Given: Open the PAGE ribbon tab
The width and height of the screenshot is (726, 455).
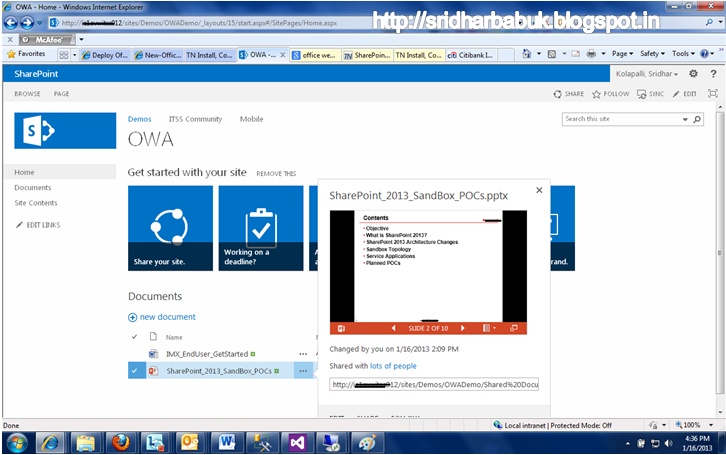Looking at the screenshot, I should tap(61, 94).
